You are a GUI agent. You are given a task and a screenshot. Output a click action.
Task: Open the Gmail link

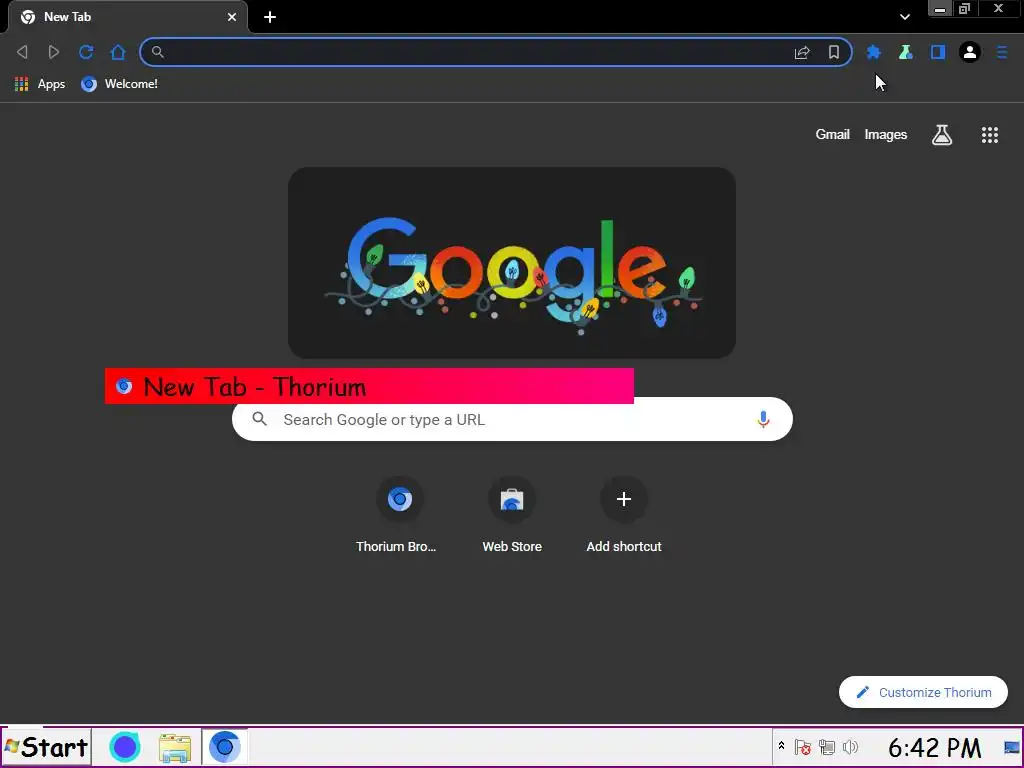point(832,135)
